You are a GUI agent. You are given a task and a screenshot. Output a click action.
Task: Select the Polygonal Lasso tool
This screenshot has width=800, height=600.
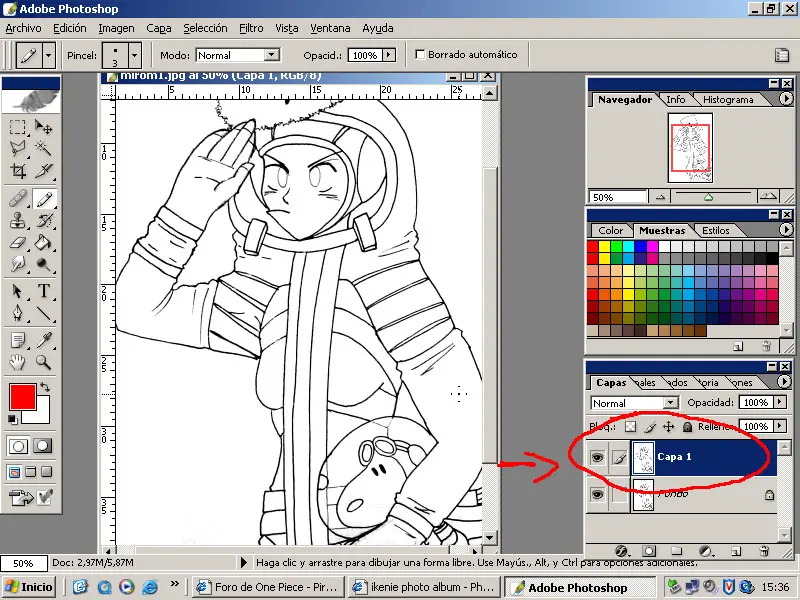point(17,148)
